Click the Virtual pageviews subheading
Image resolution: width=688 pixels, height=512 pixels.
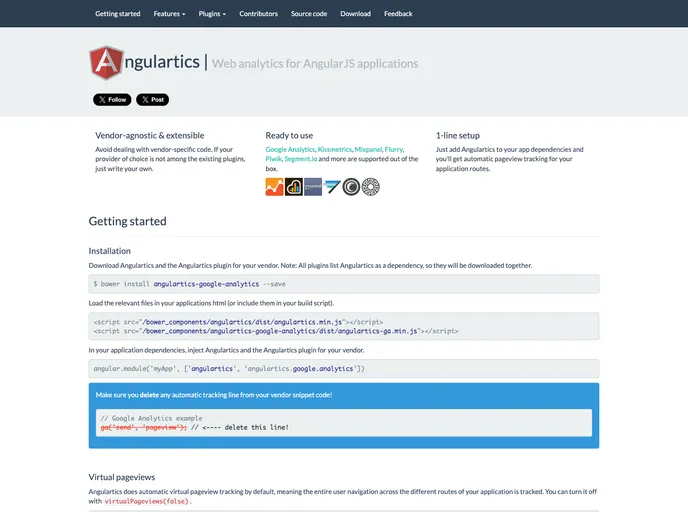[122, 477]
